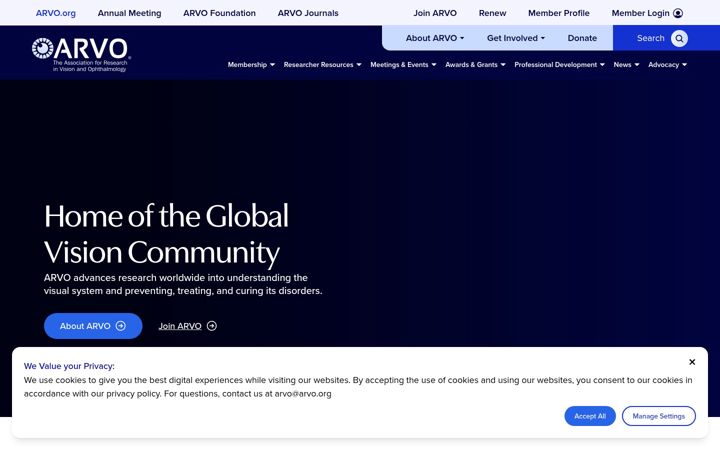Click the blue About ARVO hero button
The width and height of the screenshot is (720, 450).
point(93,326)
